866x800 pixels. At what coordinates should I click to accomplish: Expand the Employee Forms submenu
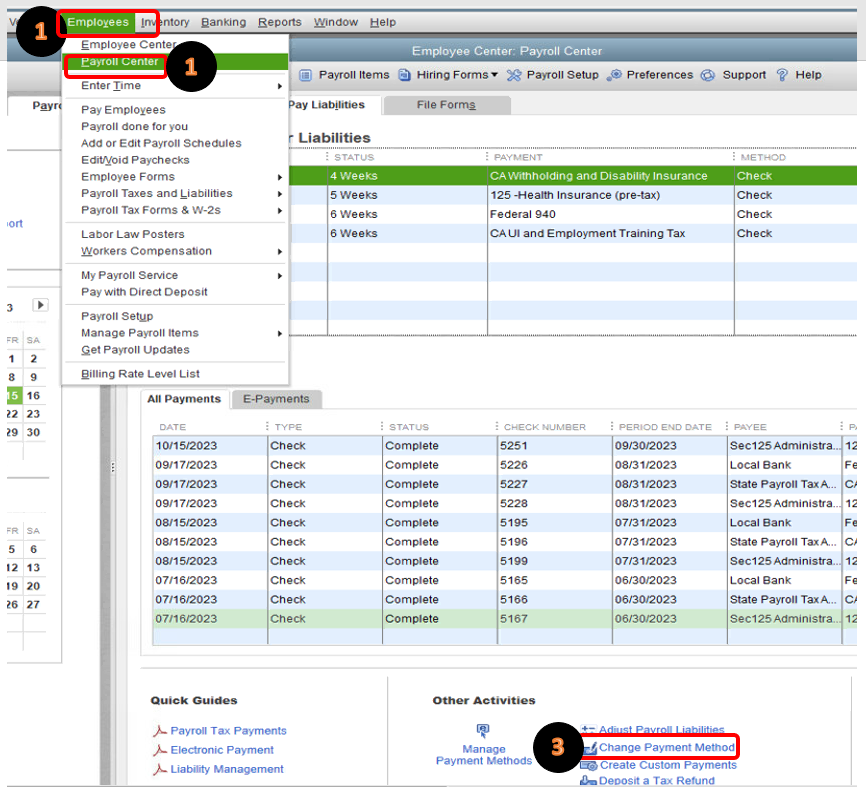[x=279, y=177]
